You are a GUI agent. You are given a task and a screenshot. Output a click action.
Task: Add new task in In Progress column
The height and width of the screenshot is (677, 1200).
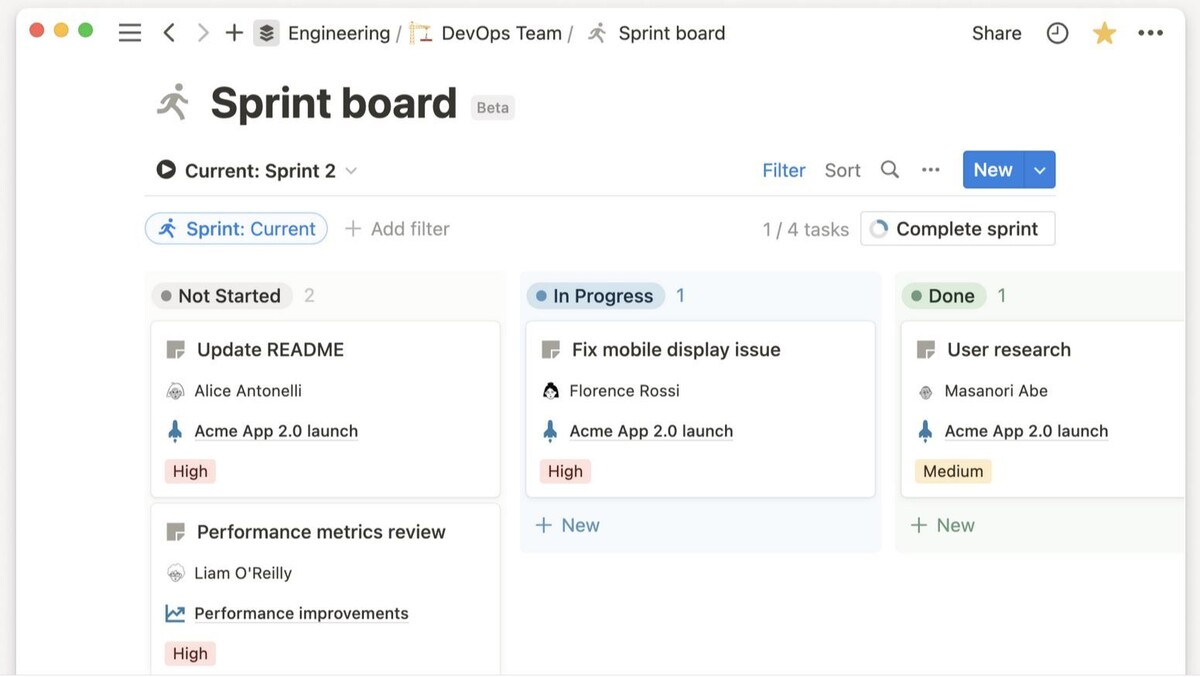point(568,525)
